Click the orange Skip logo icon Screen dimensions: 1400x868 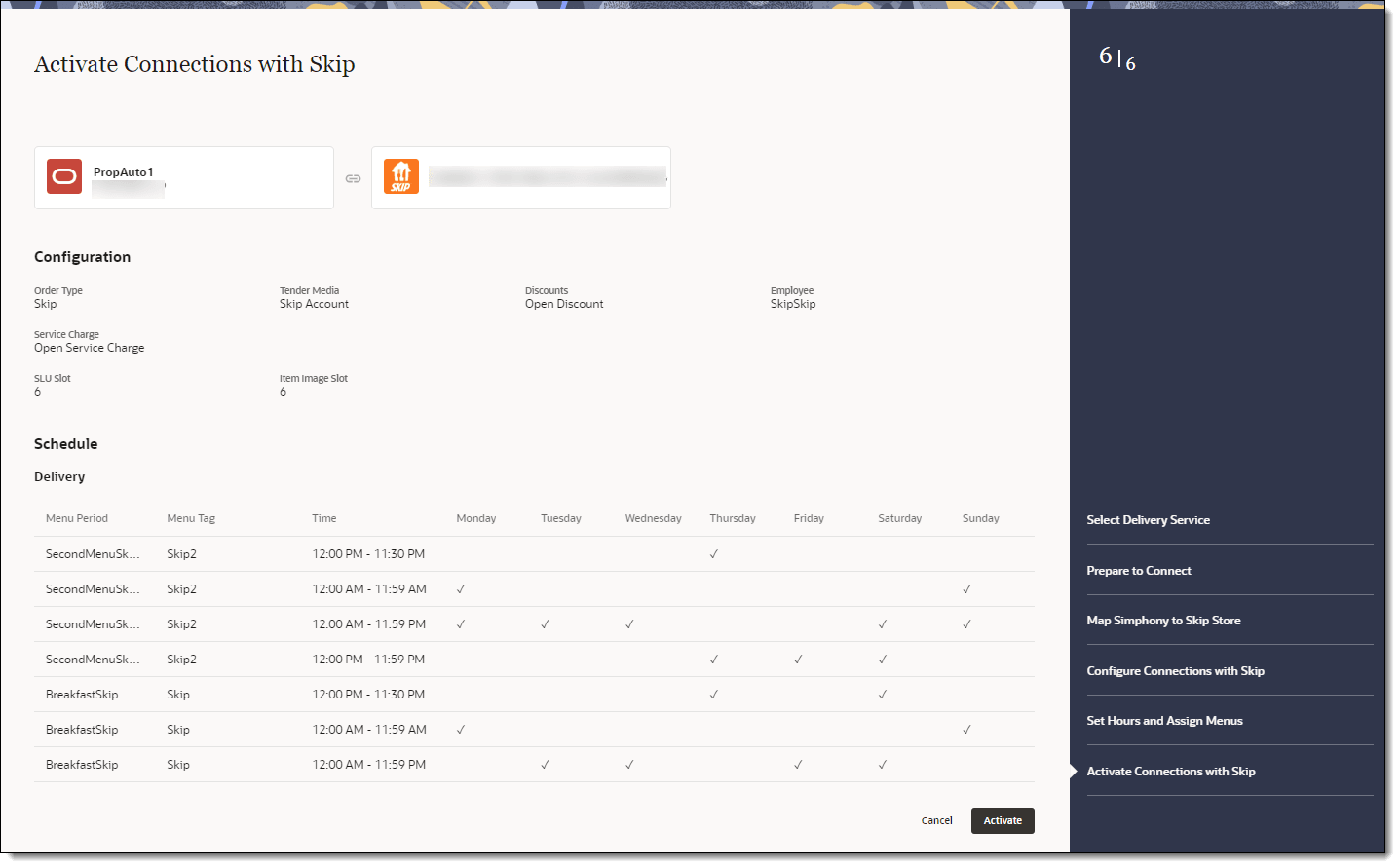[x=401, y=176]
